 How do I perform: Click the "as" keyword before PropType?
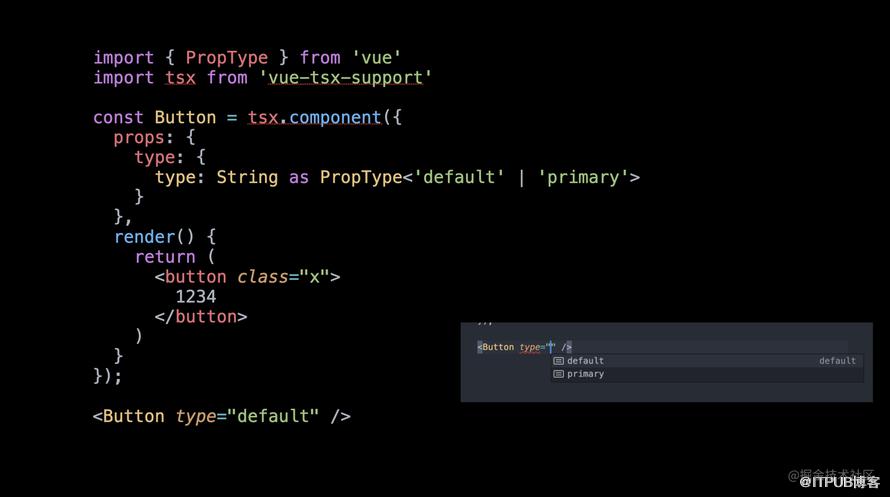[299, 178]
